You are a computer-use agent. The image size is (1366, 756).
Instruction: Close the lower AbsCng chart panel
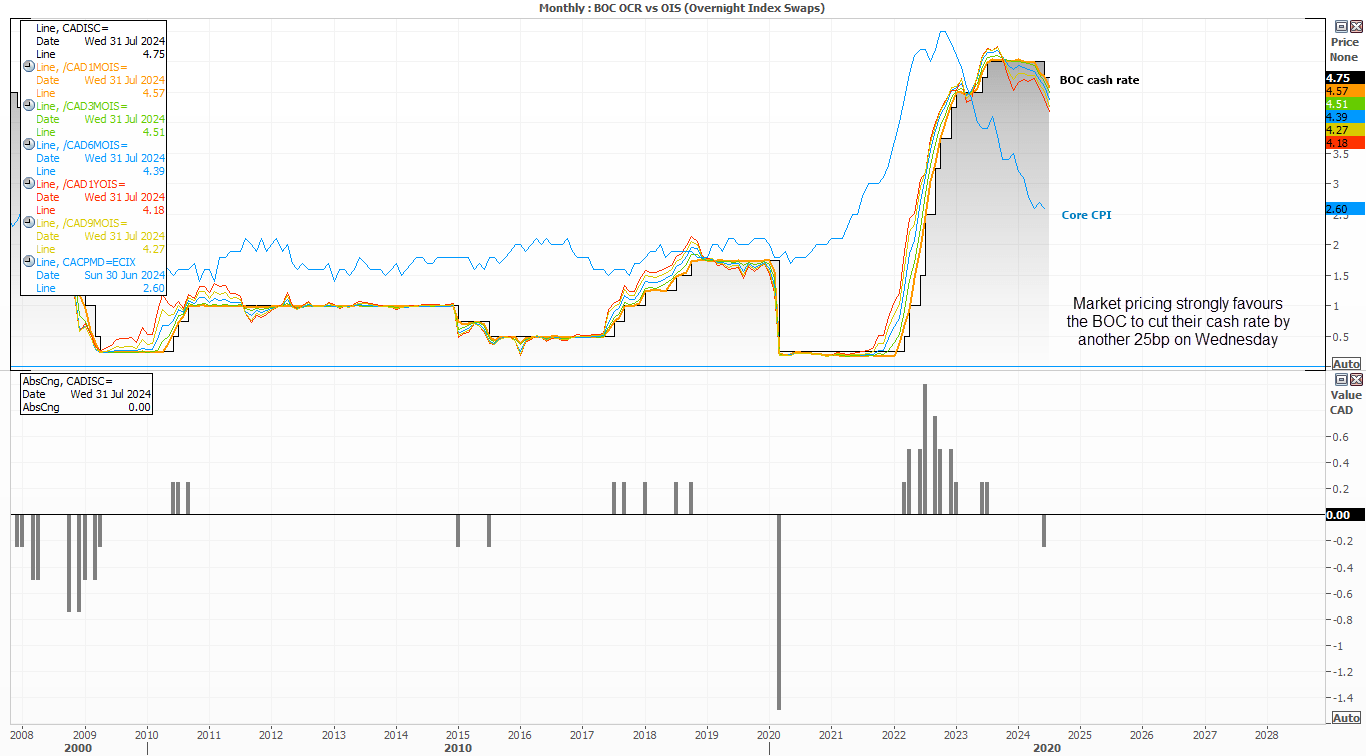coord(1356,380)
